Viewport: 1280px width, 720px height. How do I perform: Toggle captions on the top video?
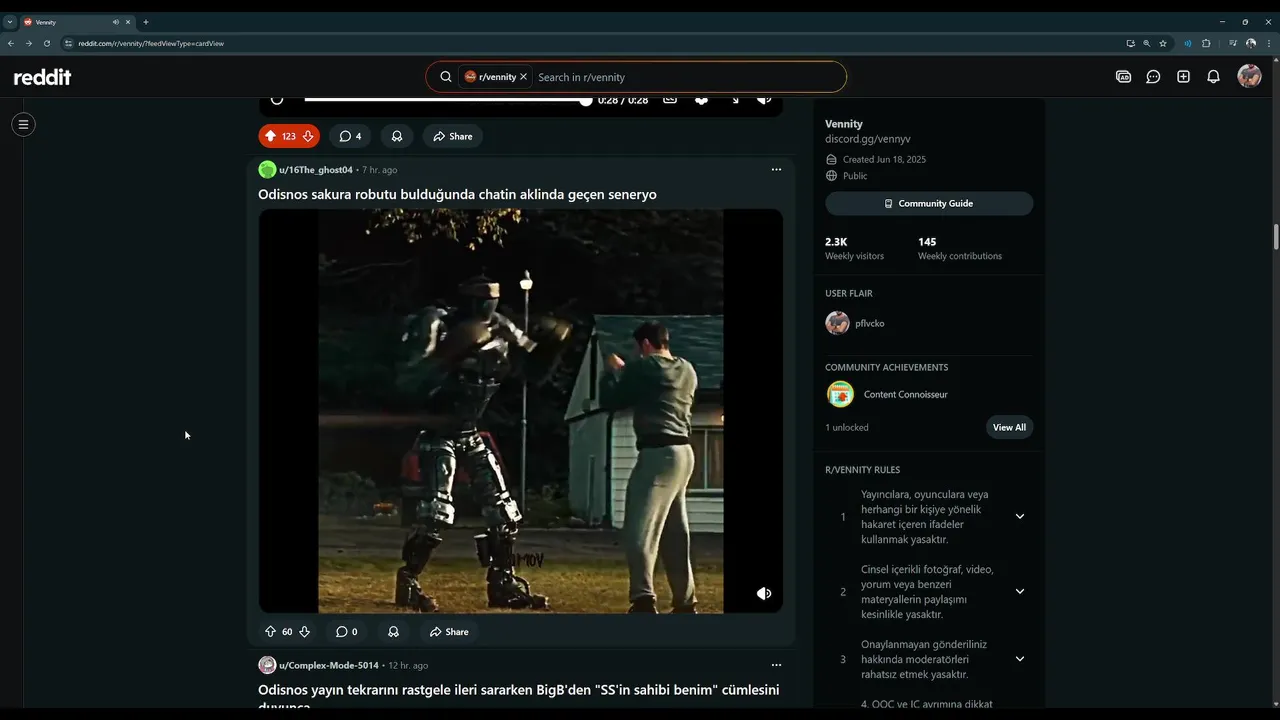pyautogui.click(x=670, y=100)
